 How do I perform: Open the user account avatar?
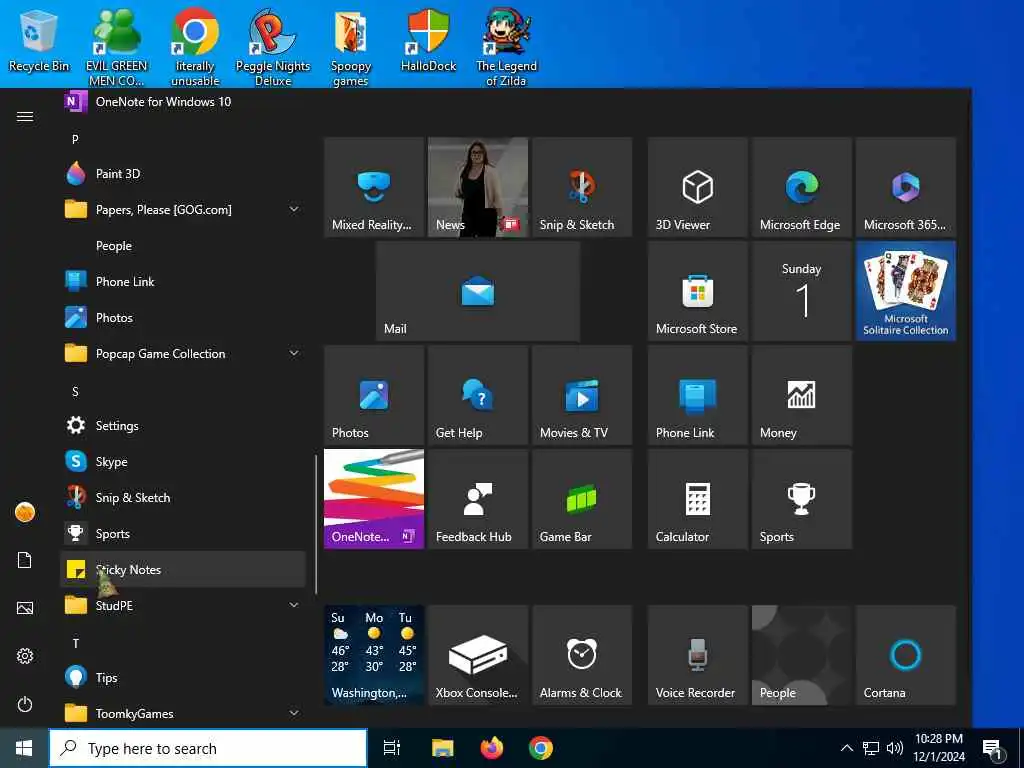pos(25,512)
